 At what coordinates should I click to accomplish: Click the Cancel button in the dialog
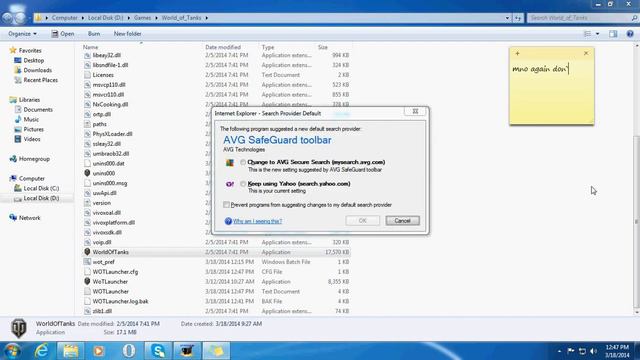(x=402, y=221)
